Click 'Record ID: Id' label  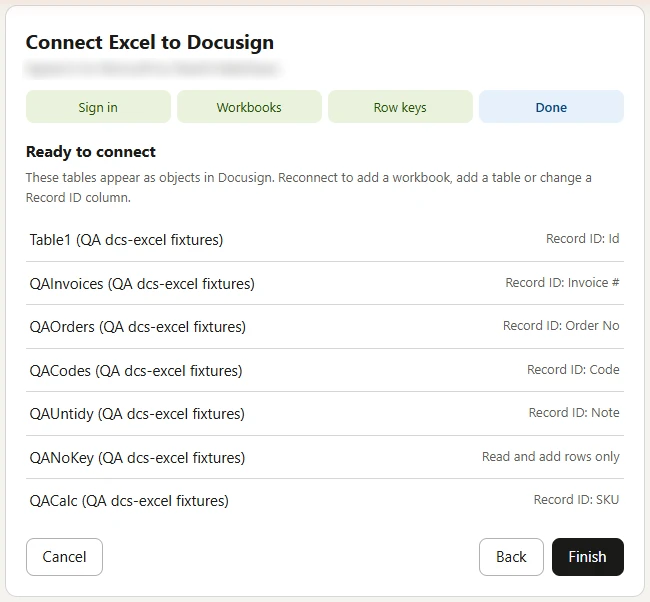pos(582,239)
